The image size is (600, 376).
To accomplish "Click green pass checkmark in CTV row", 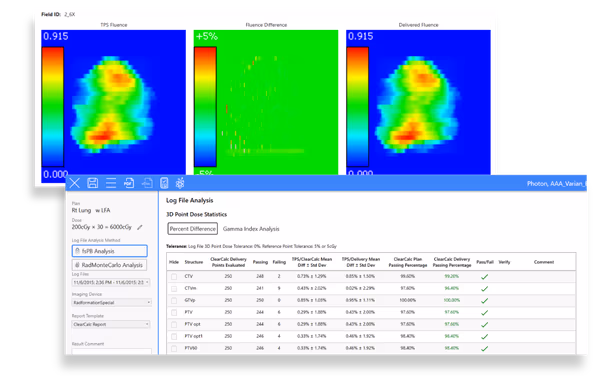I will coord(484,277).
